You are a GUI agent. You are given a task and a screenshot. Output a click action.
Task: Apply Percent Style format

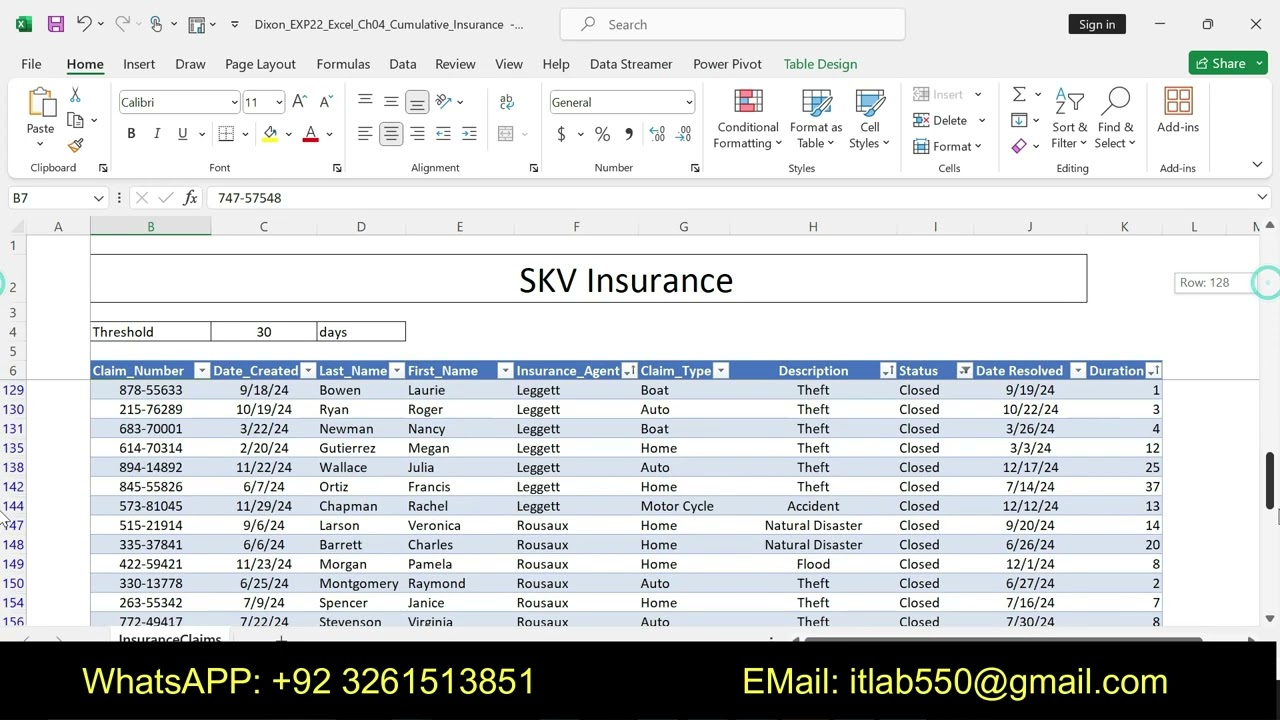point(602,134)
